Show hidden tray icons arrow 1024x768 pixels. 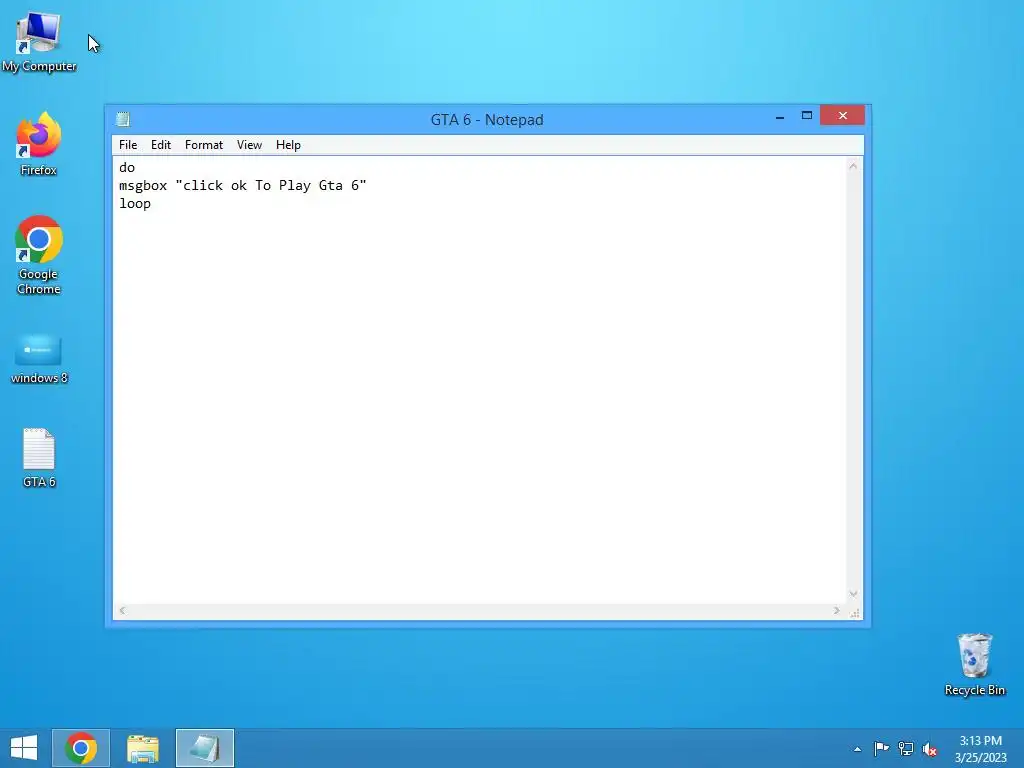(x=857, y=749)
